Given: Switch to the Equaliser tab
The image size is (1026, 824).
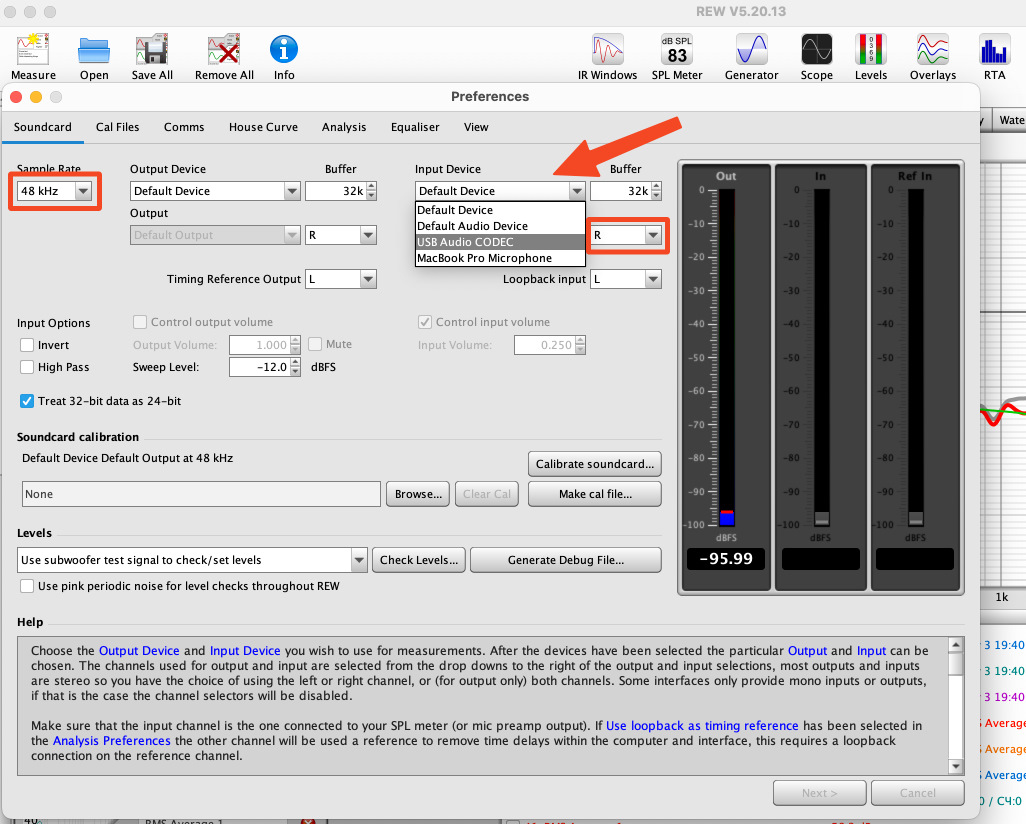Looking at the screenshot, I should pyautogui.click(x=415, y=127).
